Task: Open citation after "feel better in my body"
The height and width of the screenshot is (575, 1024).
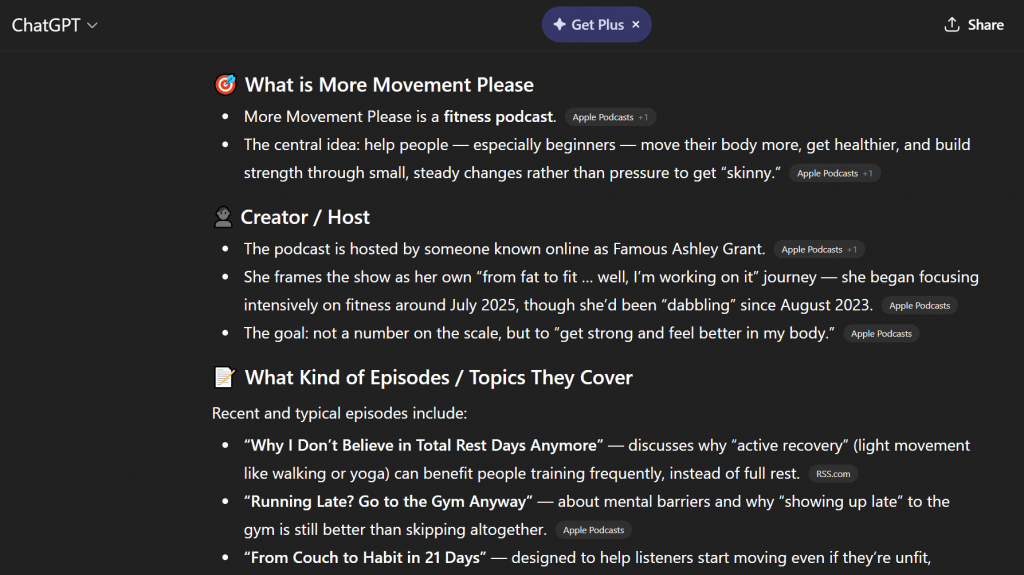Action: (881, 333)
